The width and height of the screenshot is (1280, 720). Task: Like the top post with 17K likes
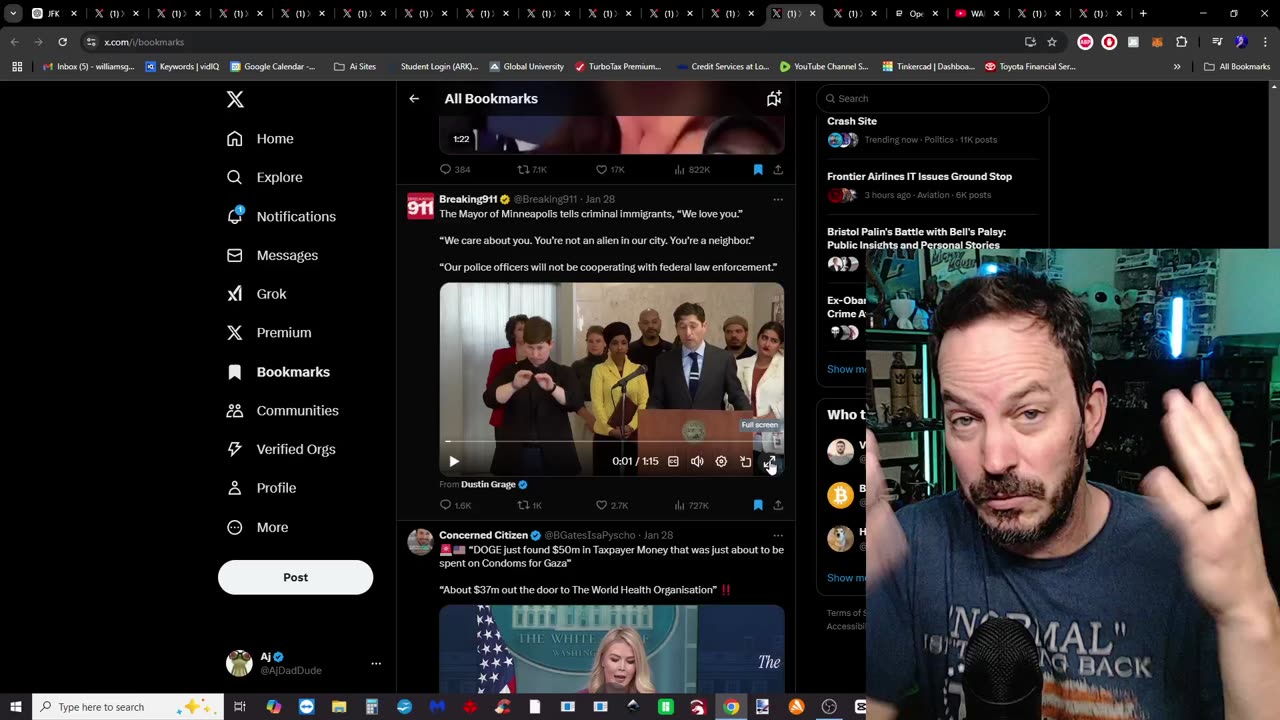[610, 169]
